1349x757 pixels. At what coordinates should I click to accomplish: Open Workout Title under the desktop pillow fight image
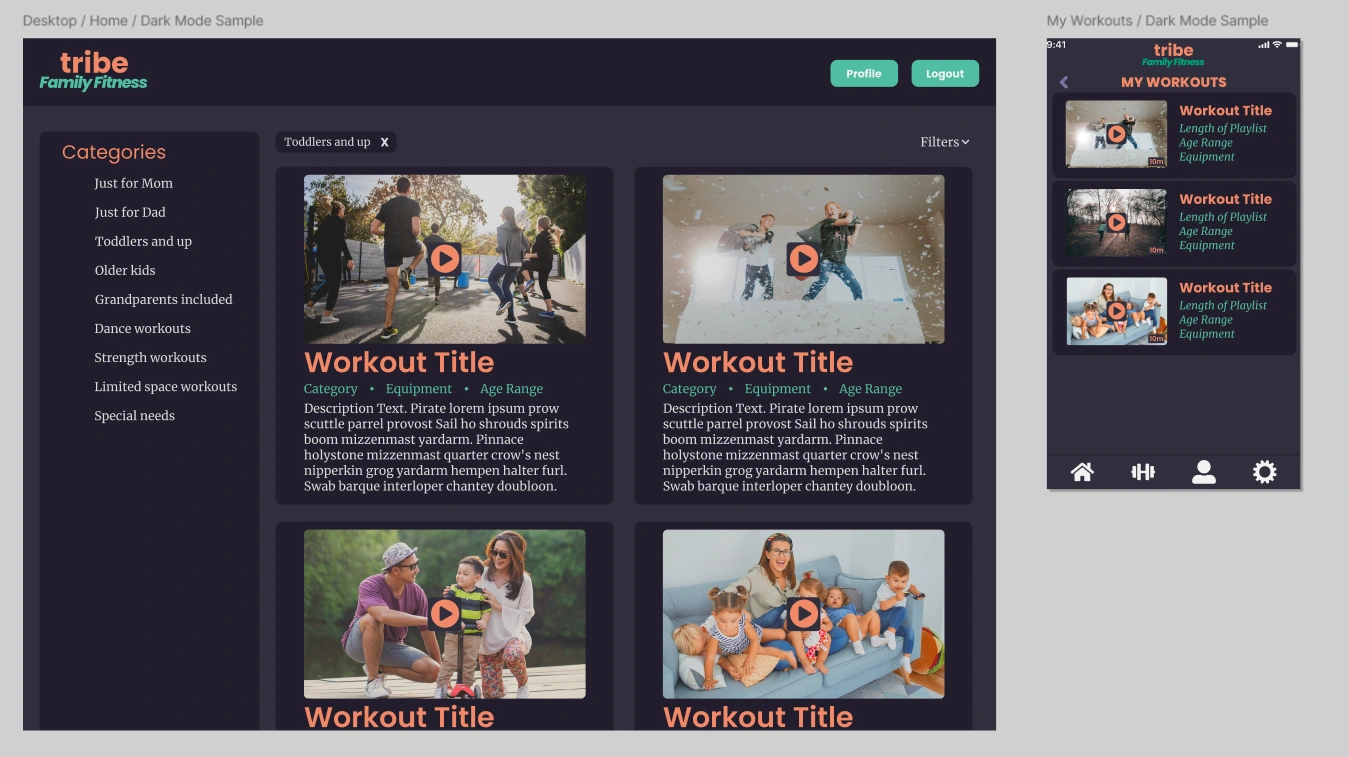758,362
